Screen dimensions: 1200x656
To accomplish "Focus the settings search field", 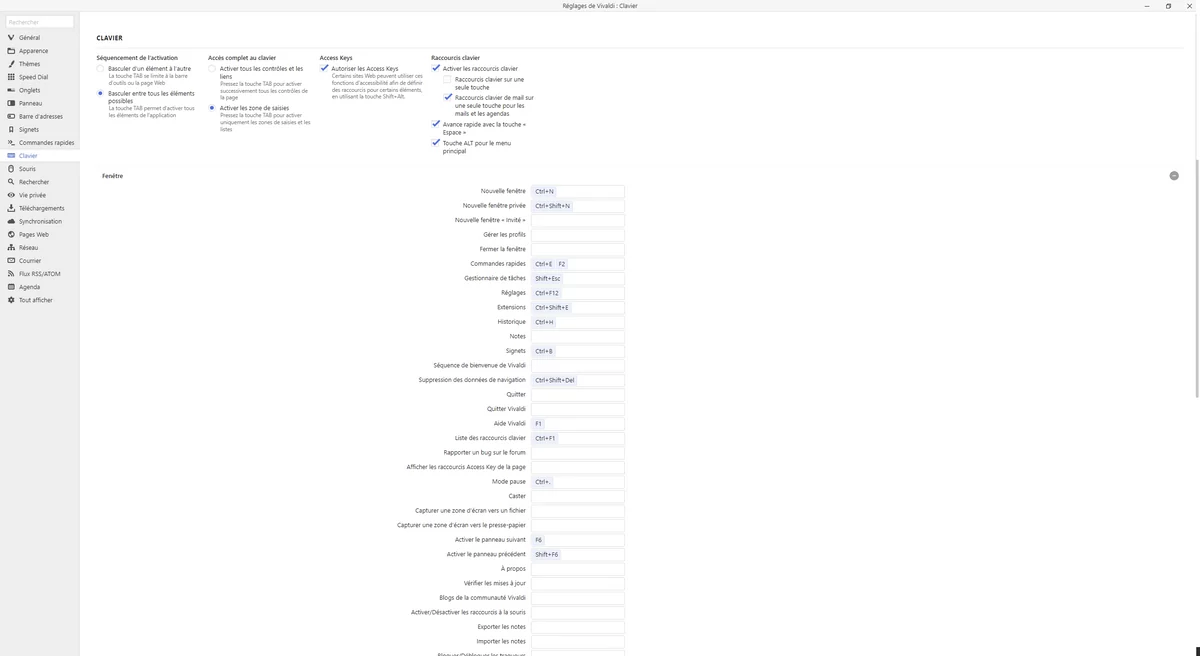I will point(40,22).
